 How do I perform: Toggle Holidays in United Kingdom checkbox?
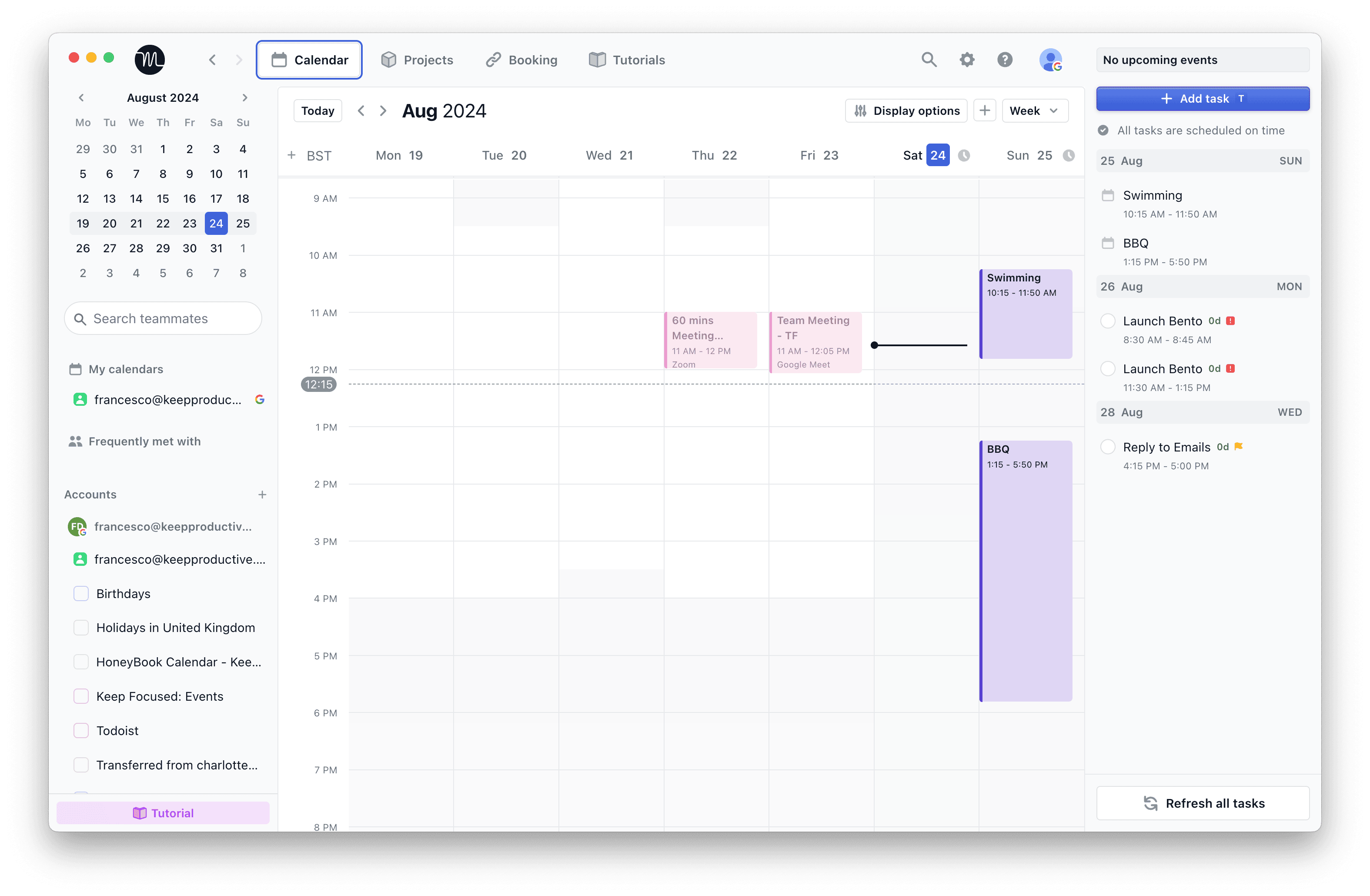coord(81,628)
